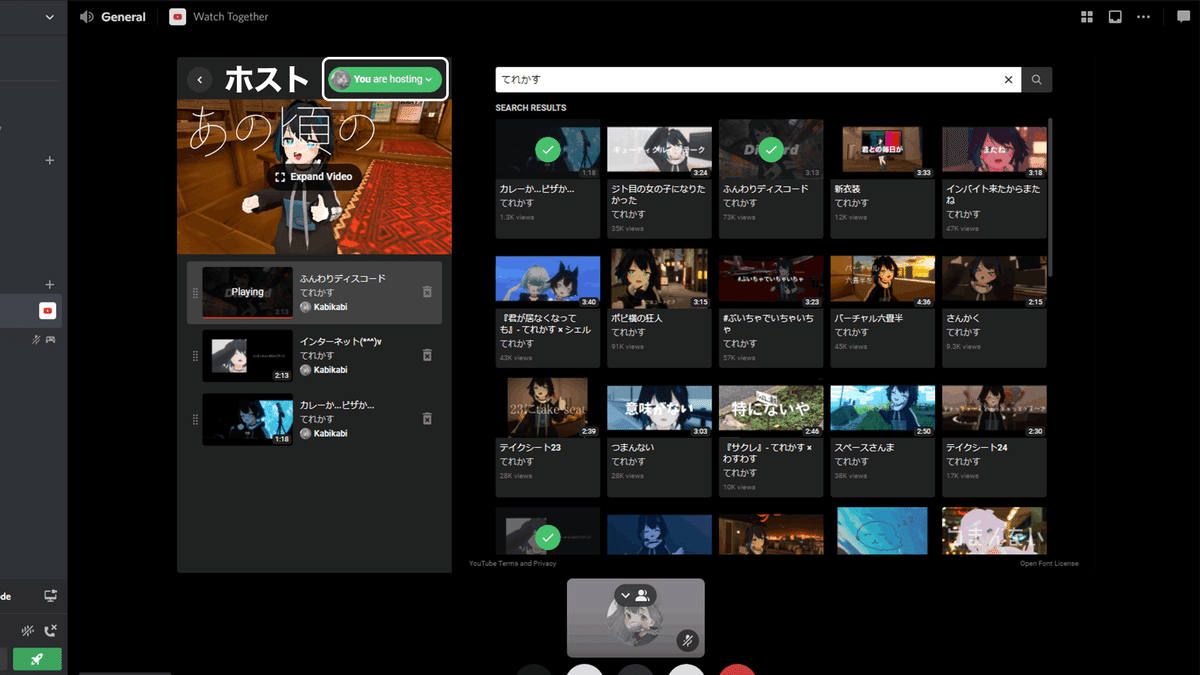The height and width of the screenshot is (675, 1200).
Task: Click the participant avatar video tile
Action: pyautogui.click(x=635, y=618)
